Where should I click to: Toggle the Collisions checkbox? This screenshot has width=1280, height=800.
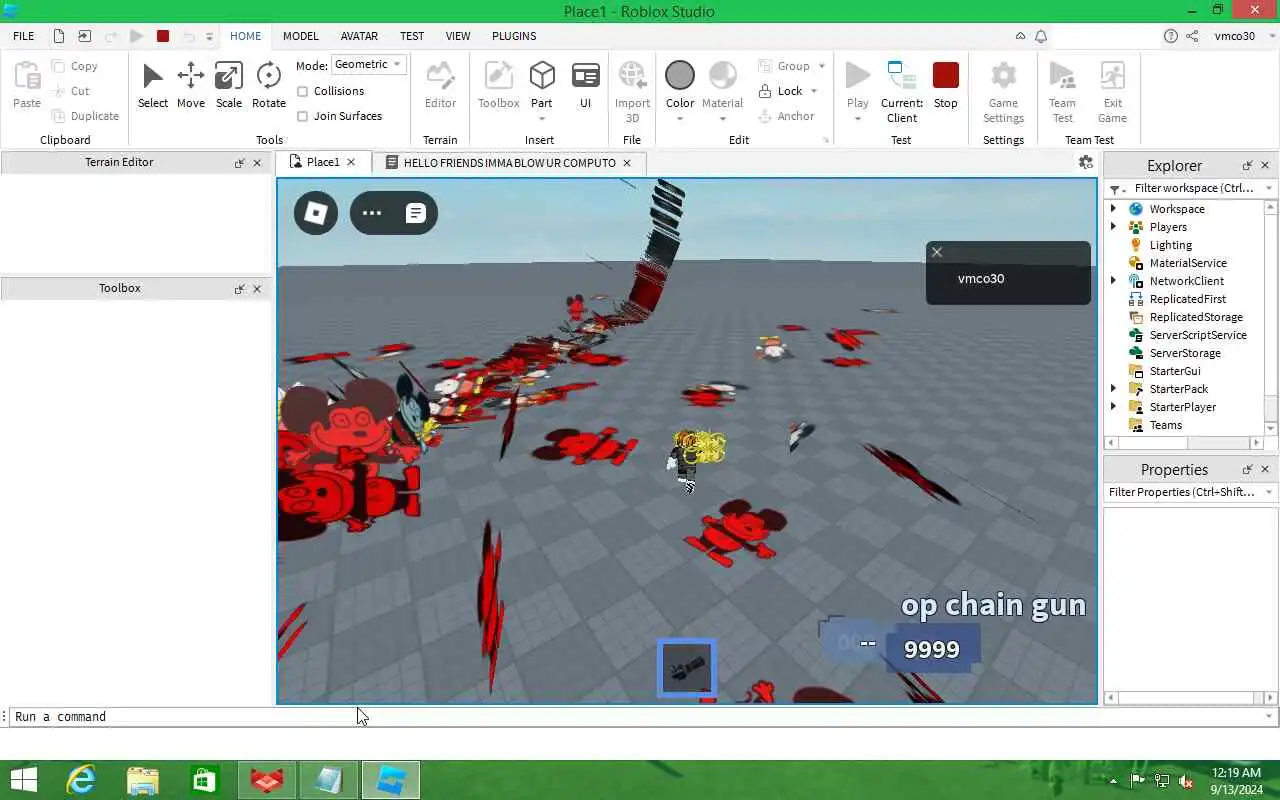303,91
